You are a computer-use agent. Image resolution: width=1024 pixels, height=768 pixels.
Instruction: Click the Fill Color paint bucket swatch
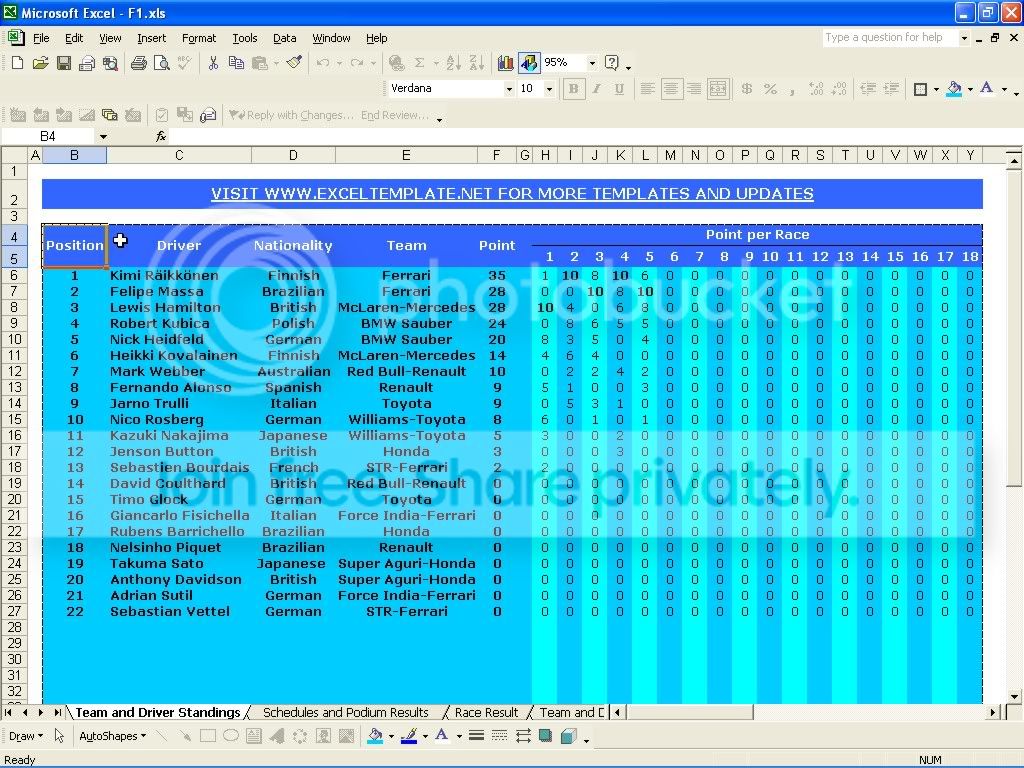(954, 89)
